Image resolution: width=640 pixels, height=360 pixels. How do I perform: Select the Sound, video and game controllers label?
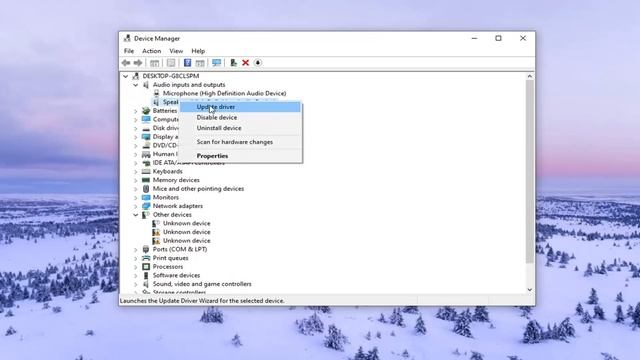click(x=202, y=284)
